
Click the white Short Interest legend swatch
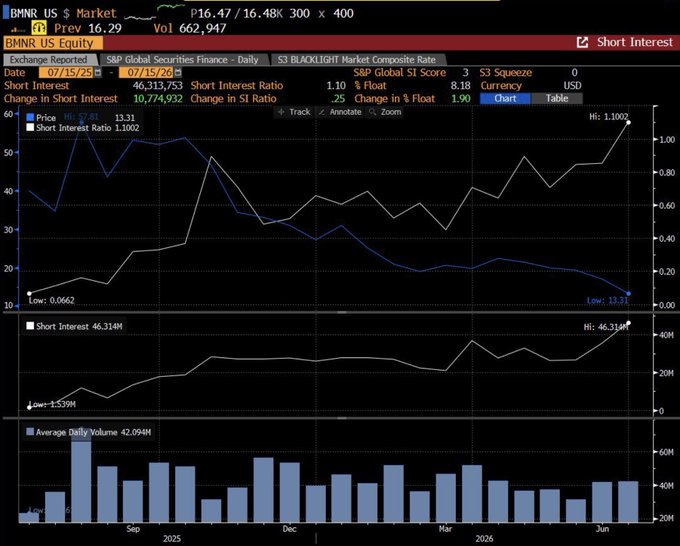[30, 326]
